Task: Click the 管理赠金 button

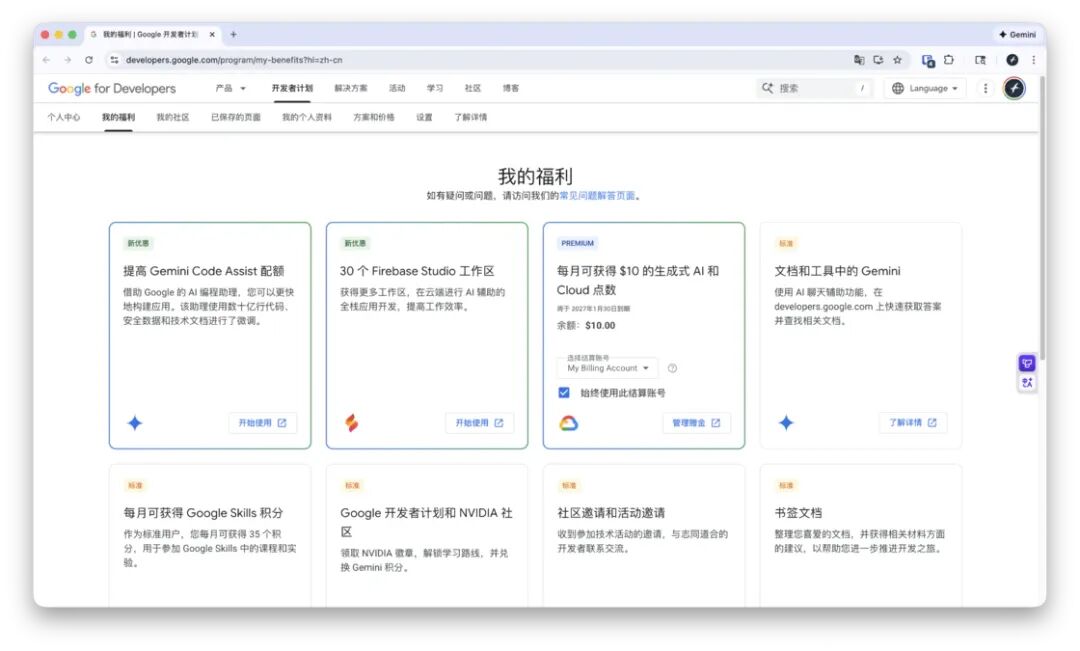Action: click(696, 422)
